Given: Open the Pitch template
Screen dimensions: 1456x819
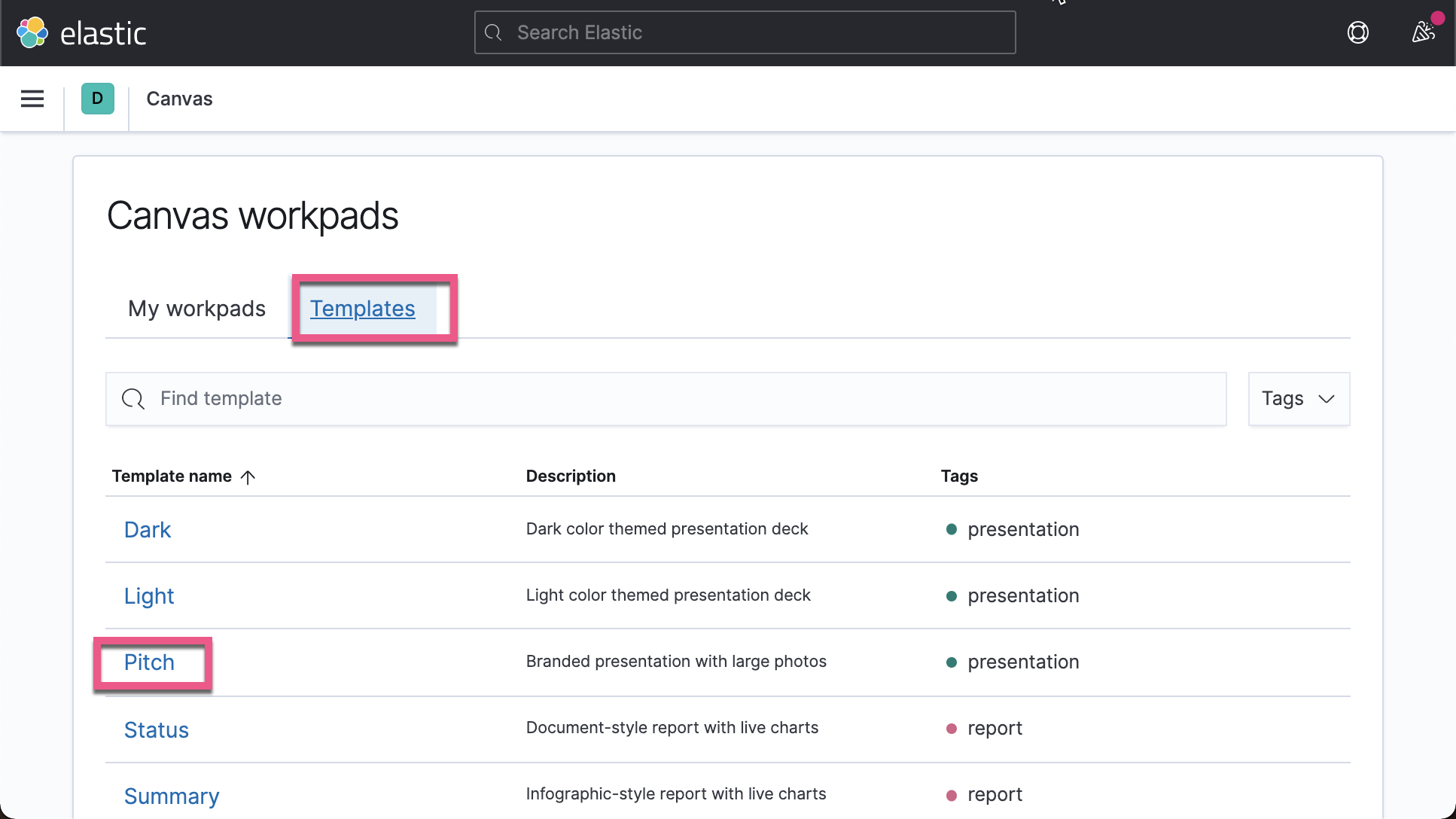Looking at the screenshot, I should [149, 662].
